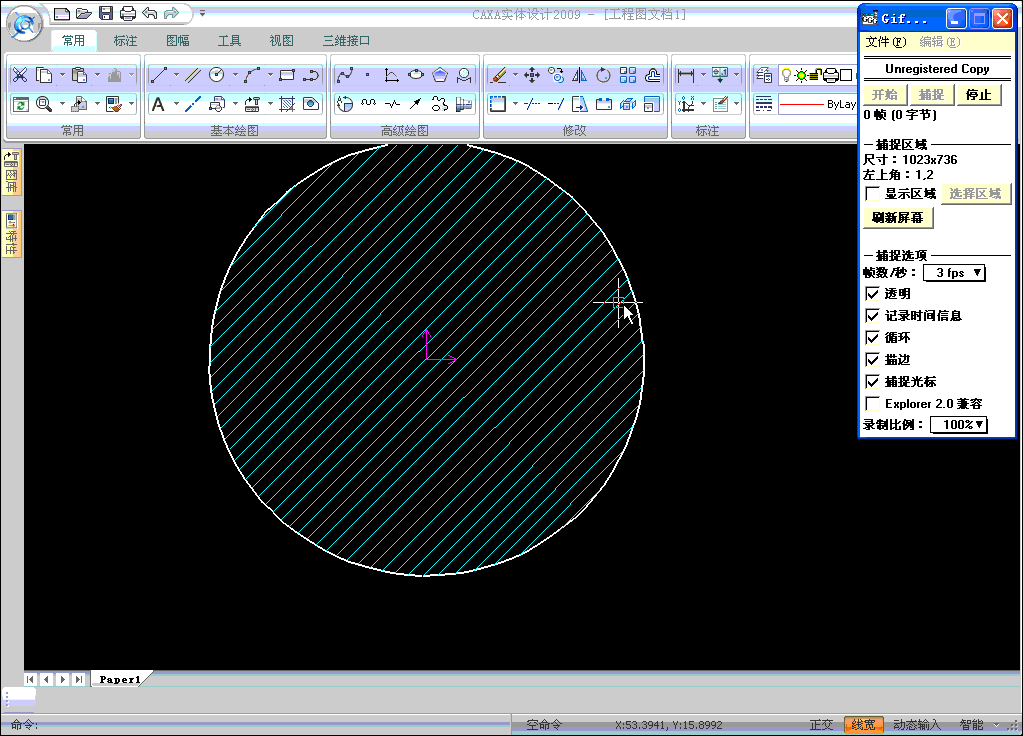Select the Line drawing tool
The width and height of the screenshot is (1023, 736).
158,75
